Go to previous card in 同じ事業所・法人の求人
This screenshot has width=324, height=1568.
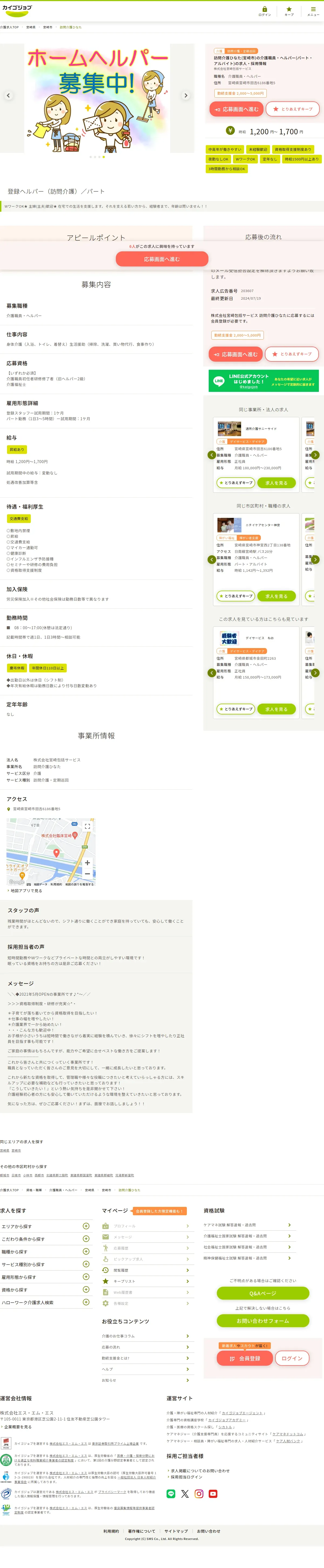(212, 455)
